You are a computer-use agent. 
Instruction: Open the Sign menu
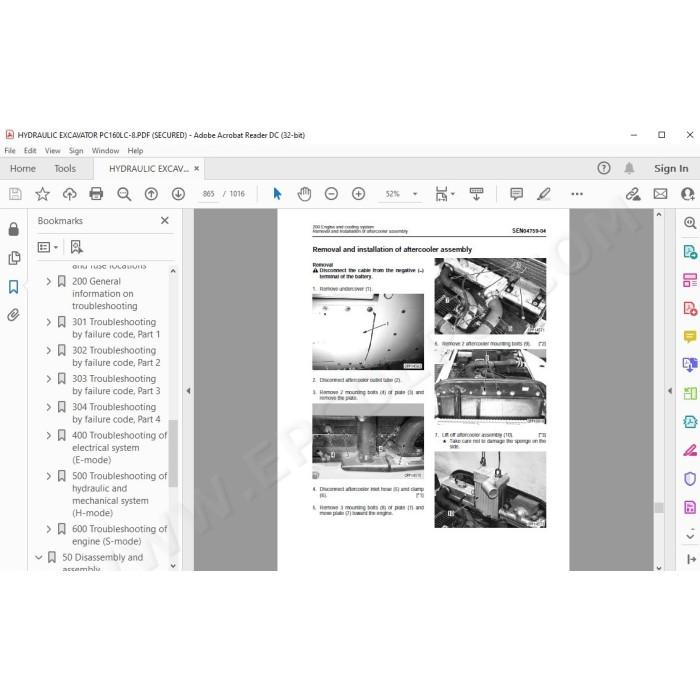coord(76,151)
